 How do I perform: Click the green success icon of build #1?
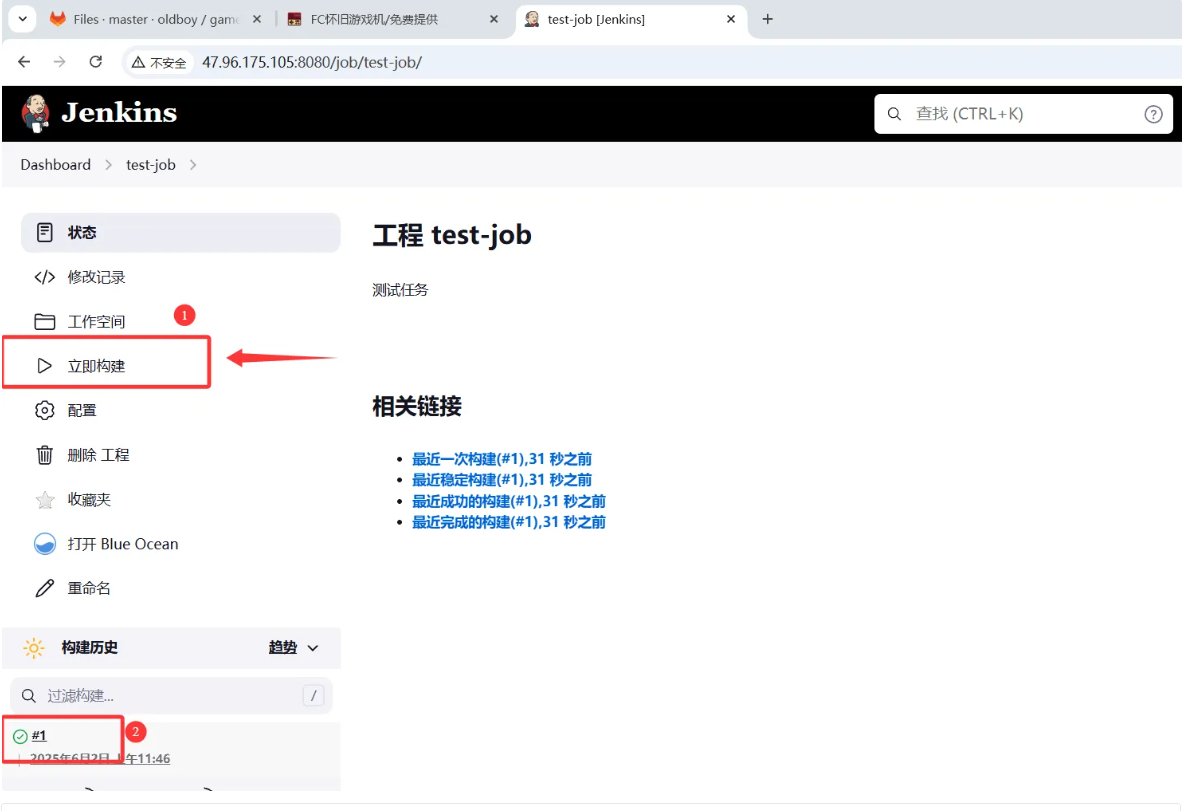click(20, 737)
